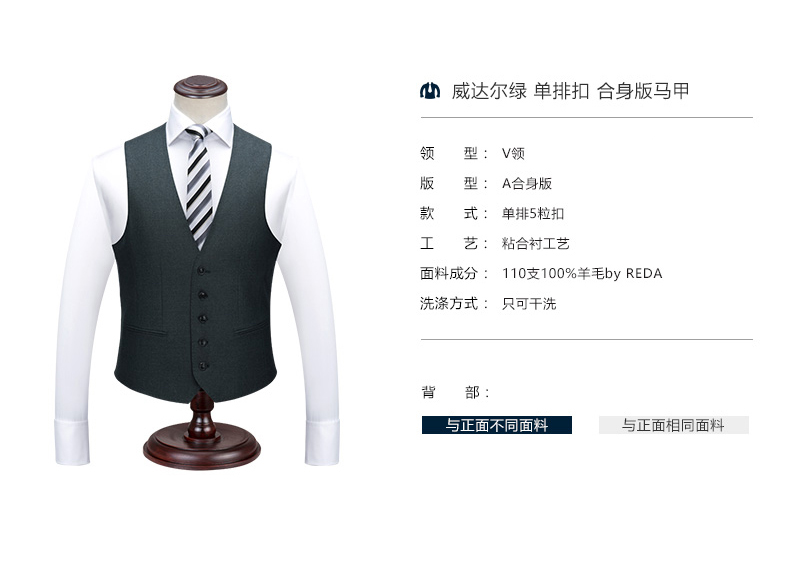Viewport: 790px width, 564px height.
Task: Click the 单排5粒扣 style value
Action: tap(533, 213)
